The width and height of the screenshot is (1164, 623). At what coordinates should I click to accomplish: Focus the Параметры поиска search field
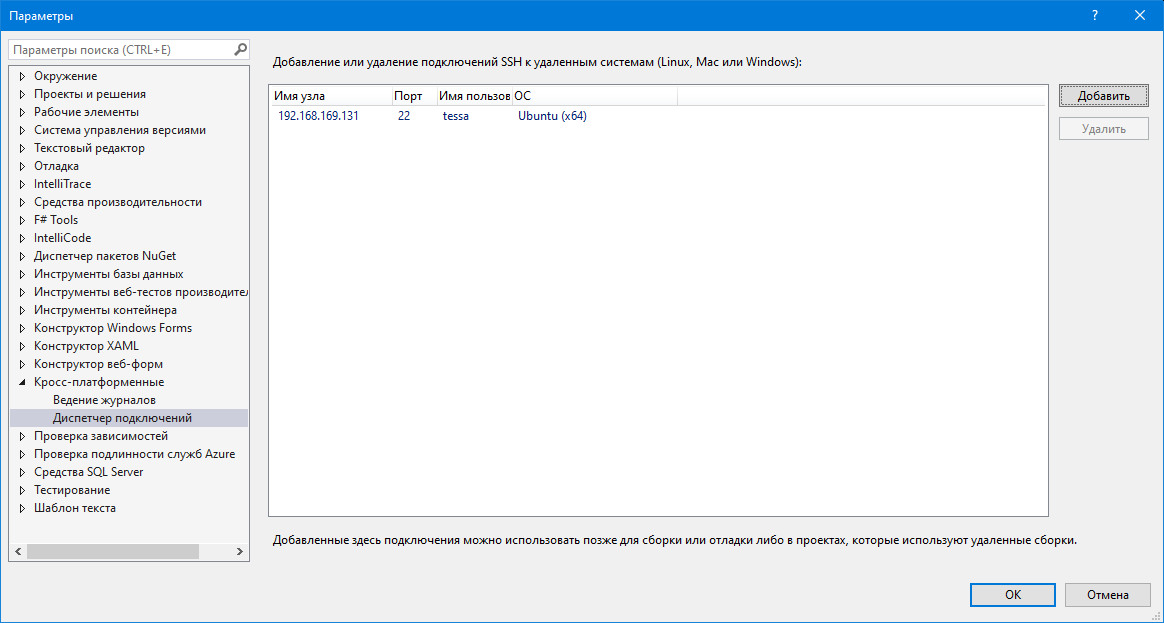point(120,49)
